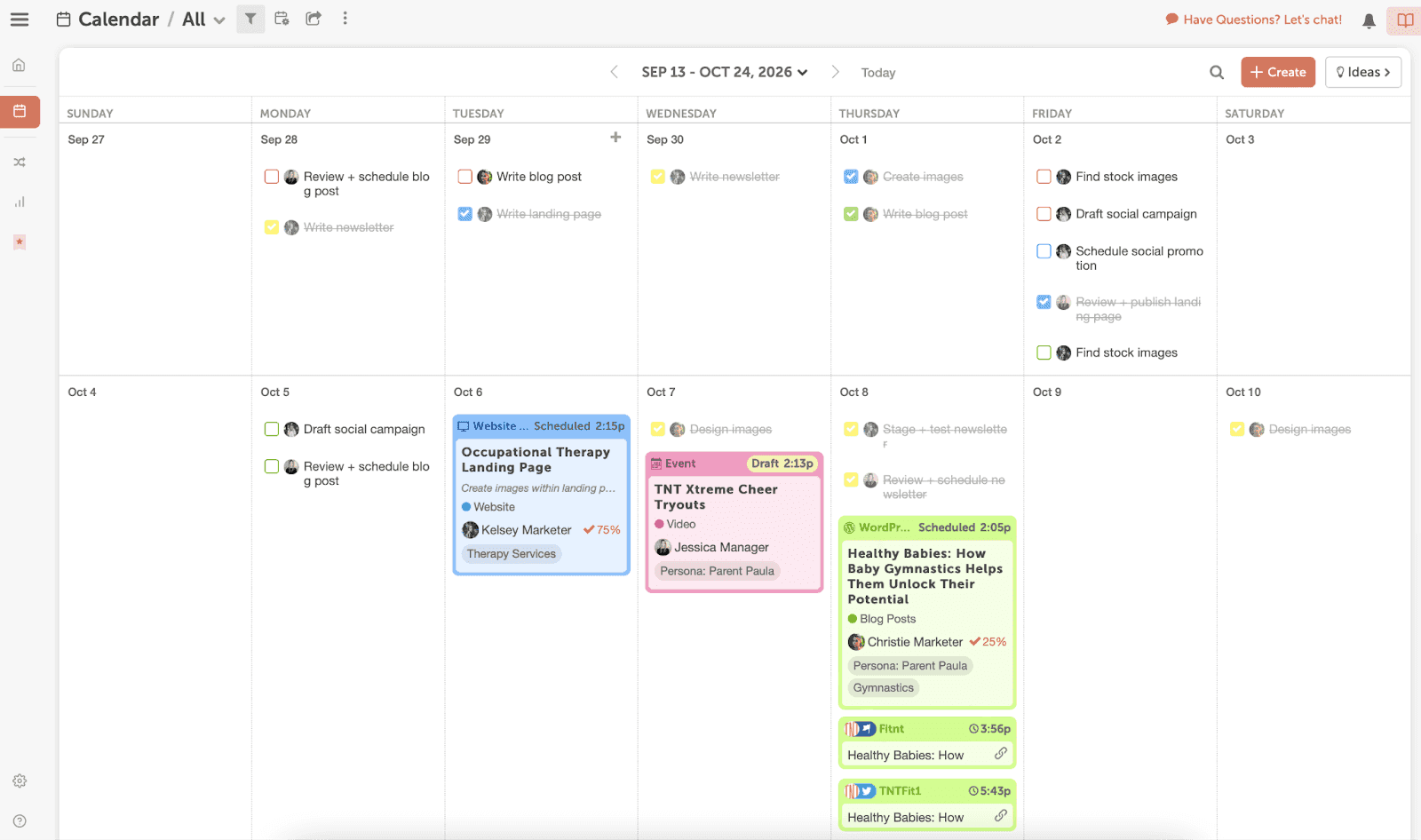
Task: Open the Home icon in sidebar
Action: click(19, 65)
